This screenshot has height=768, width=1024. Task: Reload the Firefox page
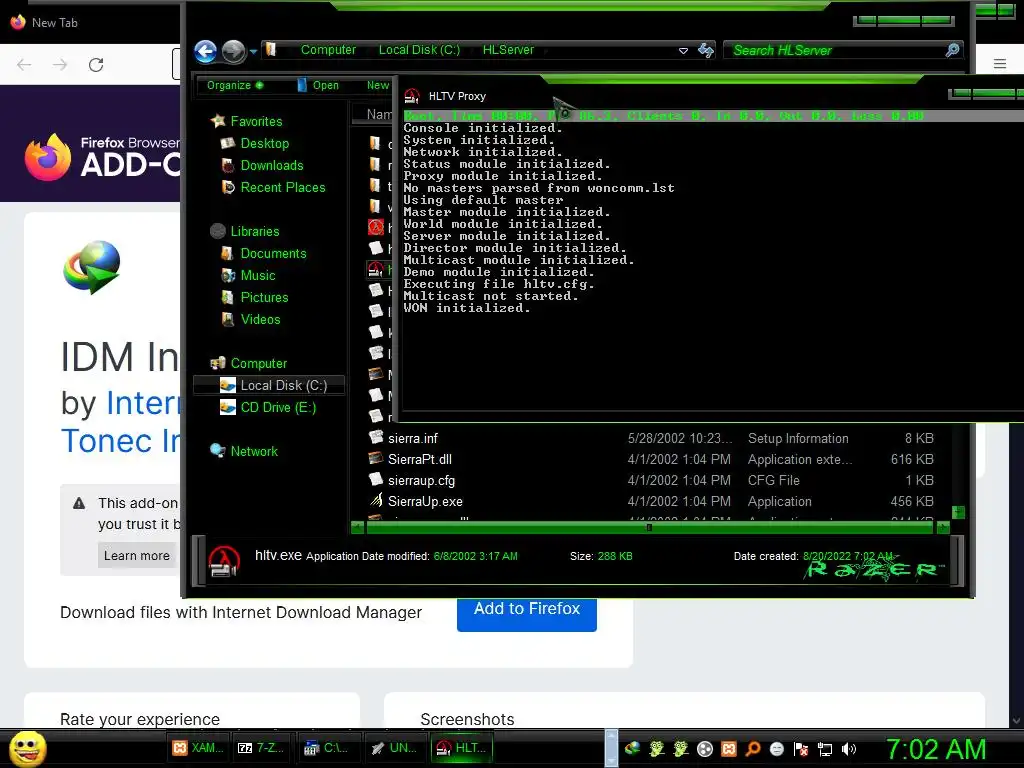point(96,65)
